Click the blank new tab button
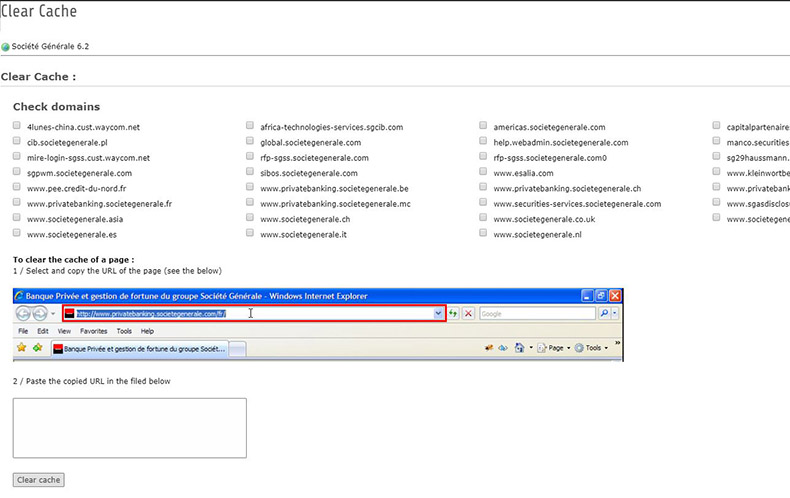 [238, 349]
